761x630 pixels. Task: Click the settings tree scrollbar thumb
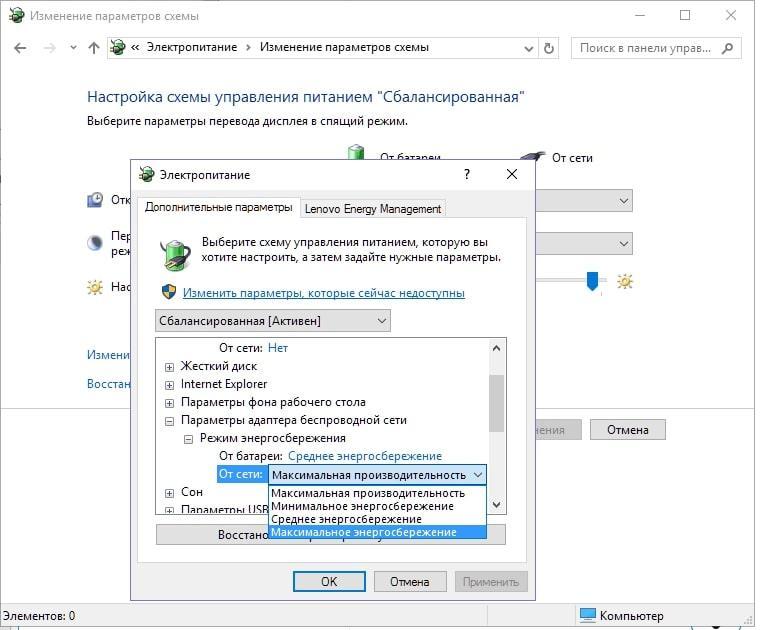click(496, 403)
